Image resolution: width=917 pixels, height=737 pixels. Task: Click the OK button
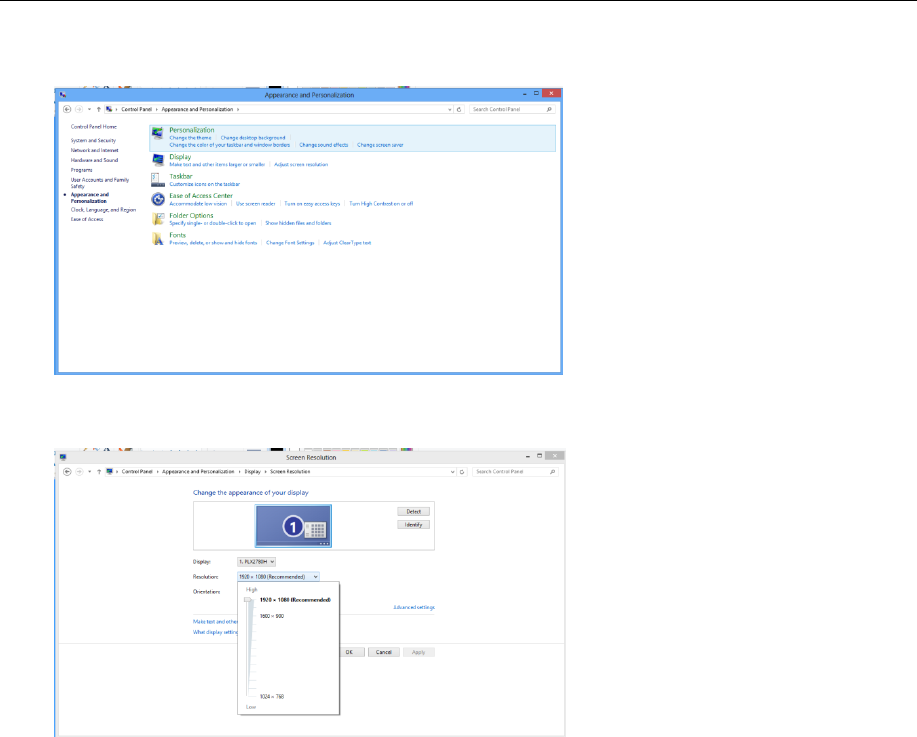tap(349, 652)
